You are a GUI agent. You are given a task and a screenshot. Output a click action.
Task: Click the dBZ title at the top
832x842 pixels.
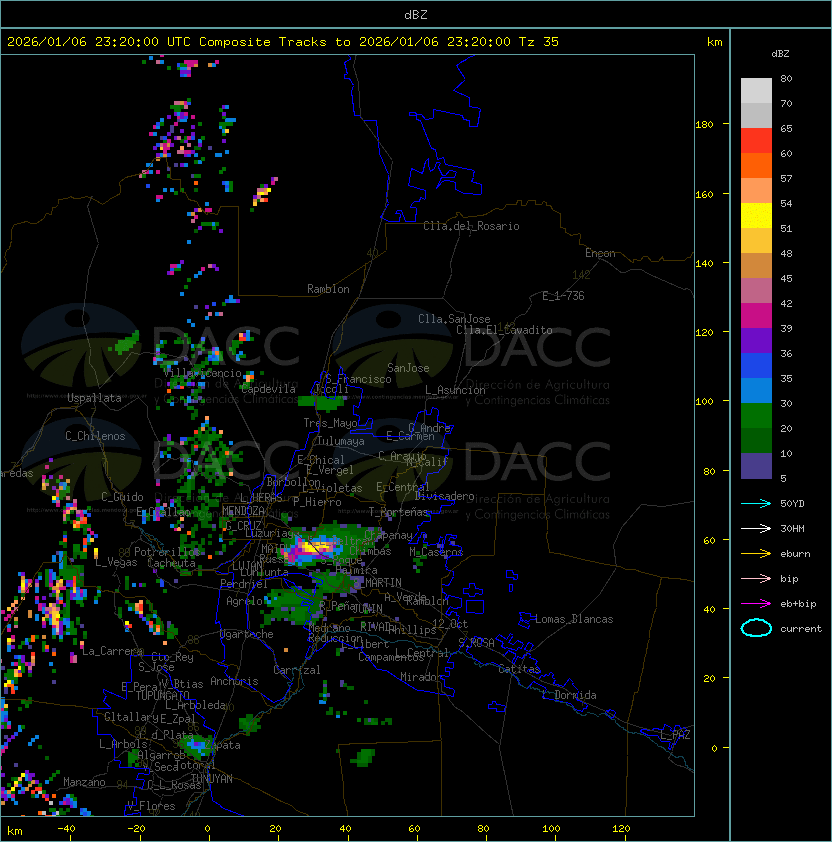pyautogui.click(x=416, y=14)
